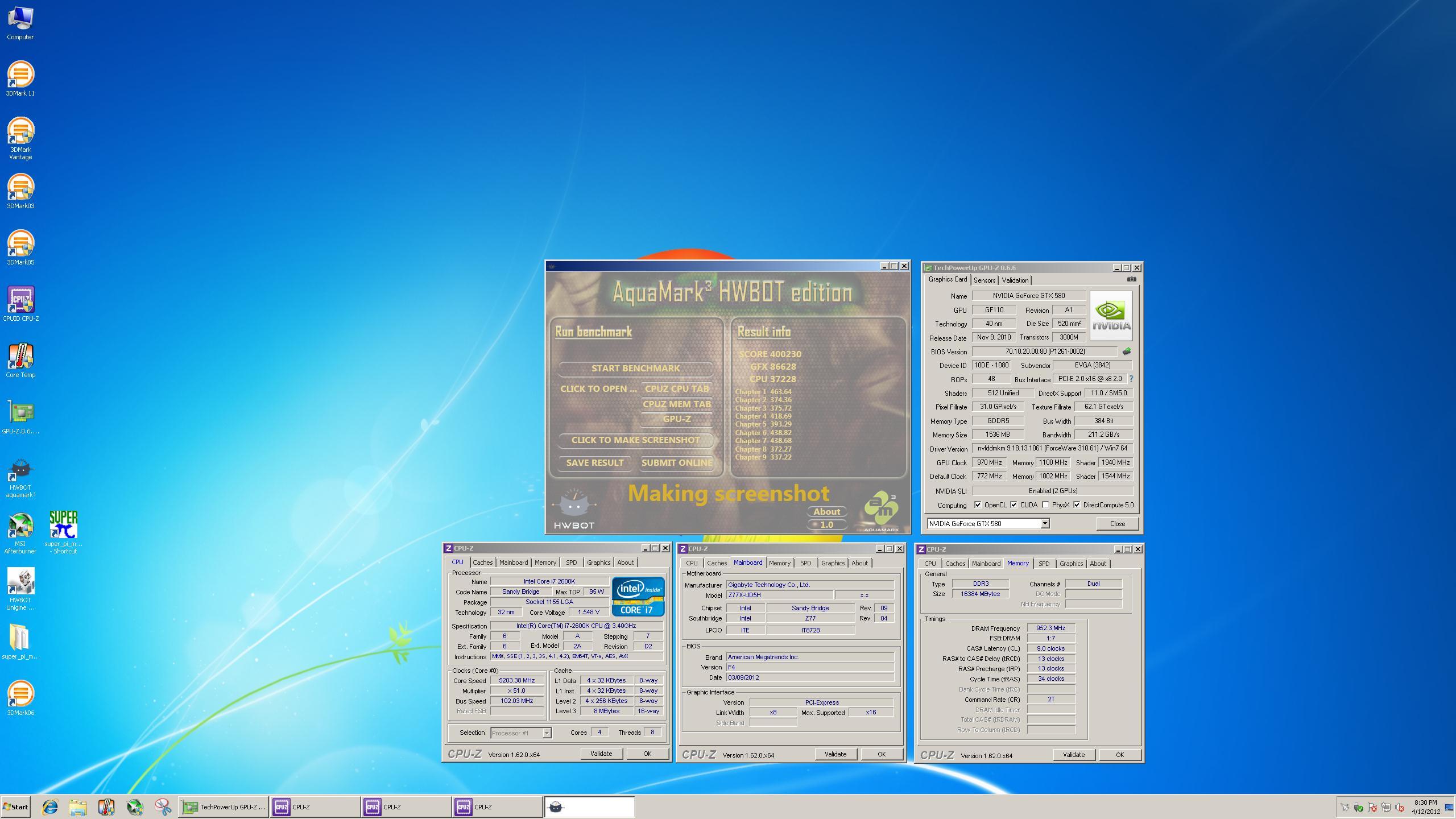This screenshot has height=819, width=1456.
Task: Open the super_pi_mod shortcut with the SUPER logo
Action: pos(63,532)
